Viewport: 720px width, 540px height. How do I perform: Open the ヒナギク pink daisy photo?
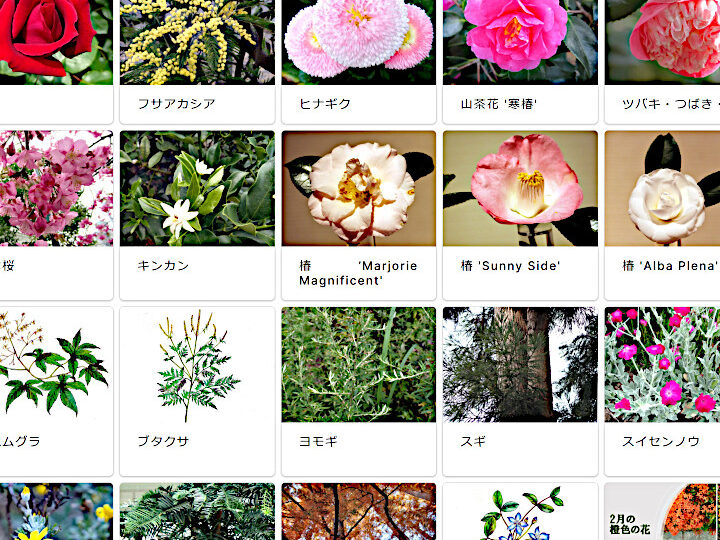(359, 42)
